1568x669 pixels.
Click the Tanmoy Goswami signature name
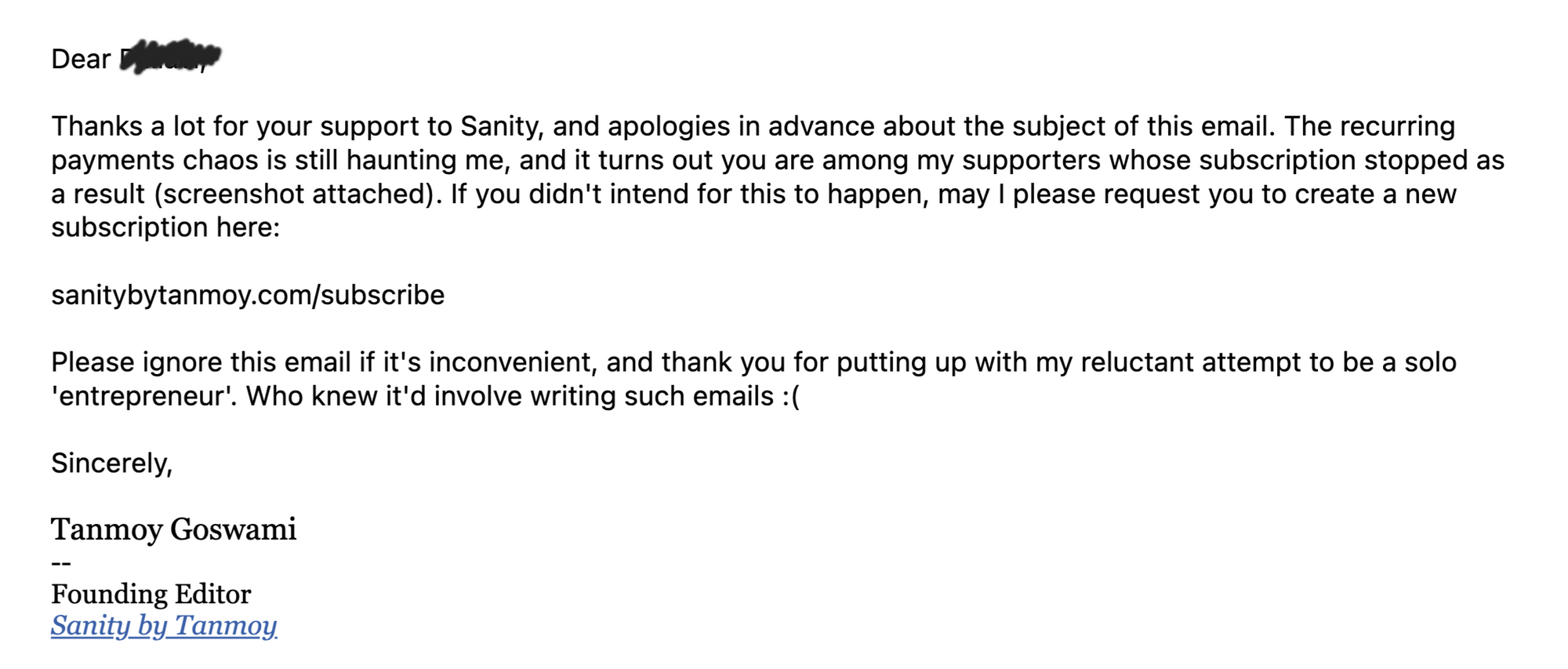pos(173,529)
